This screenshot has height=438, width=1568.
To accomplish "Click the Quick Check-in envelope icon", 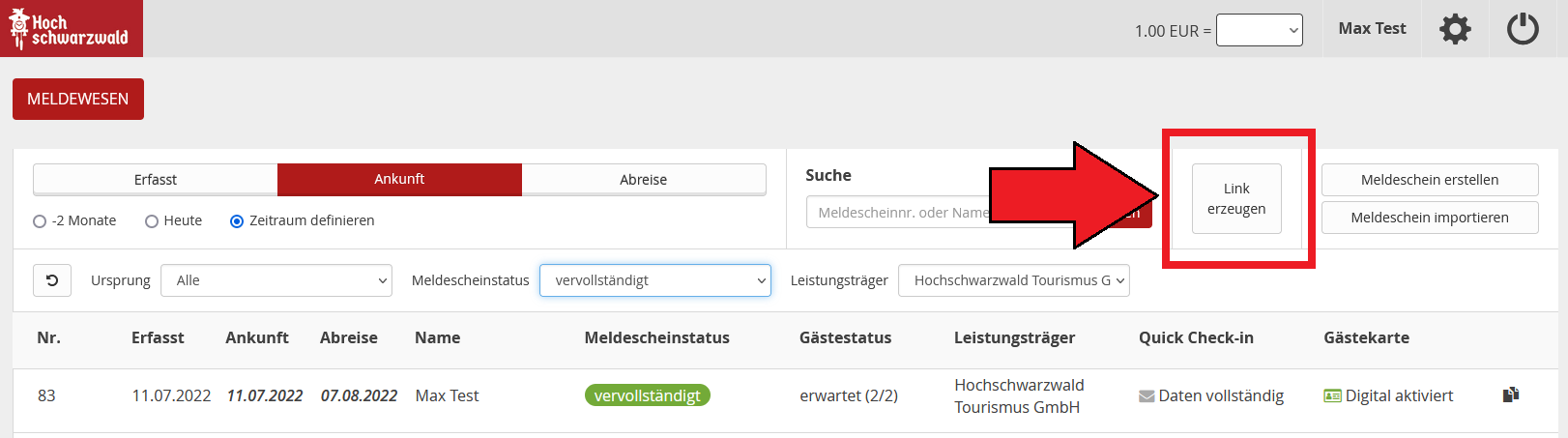I will click(x=1147, y=396).
